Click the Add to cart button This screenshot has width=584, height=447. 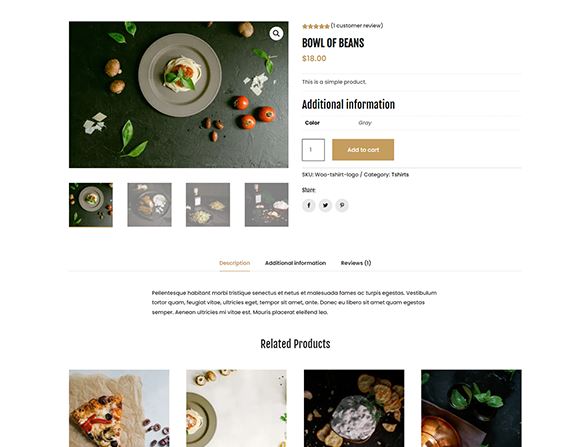(363, 150)
